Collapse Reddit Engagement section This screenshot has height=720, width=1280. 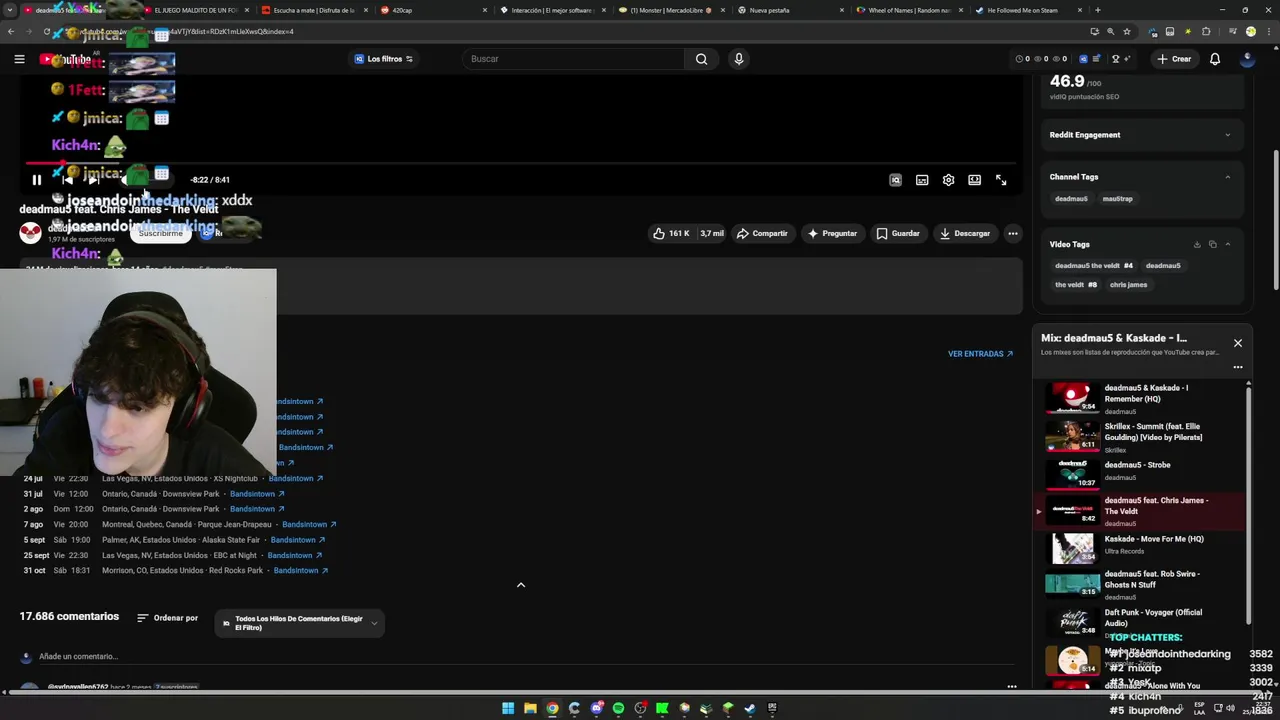1227,135
